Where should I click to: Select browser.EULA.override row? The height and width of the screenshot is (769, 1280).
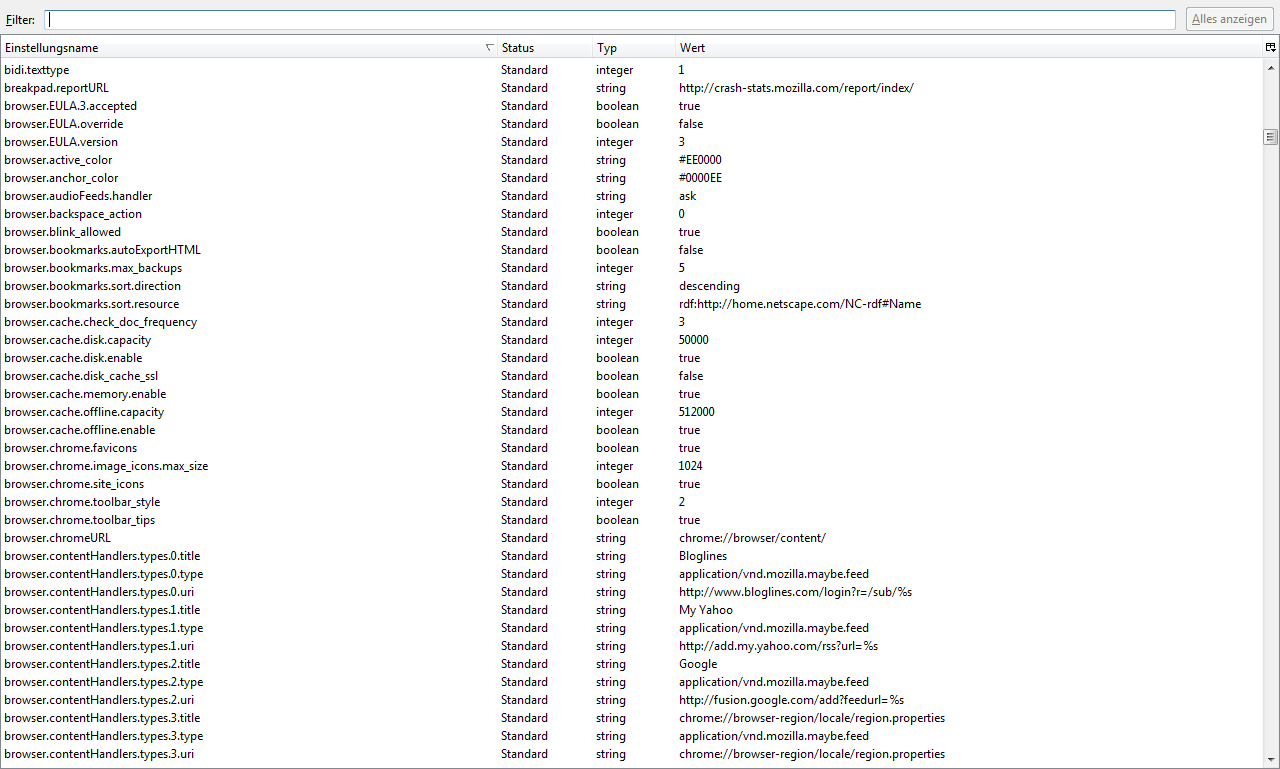point(632,124)
